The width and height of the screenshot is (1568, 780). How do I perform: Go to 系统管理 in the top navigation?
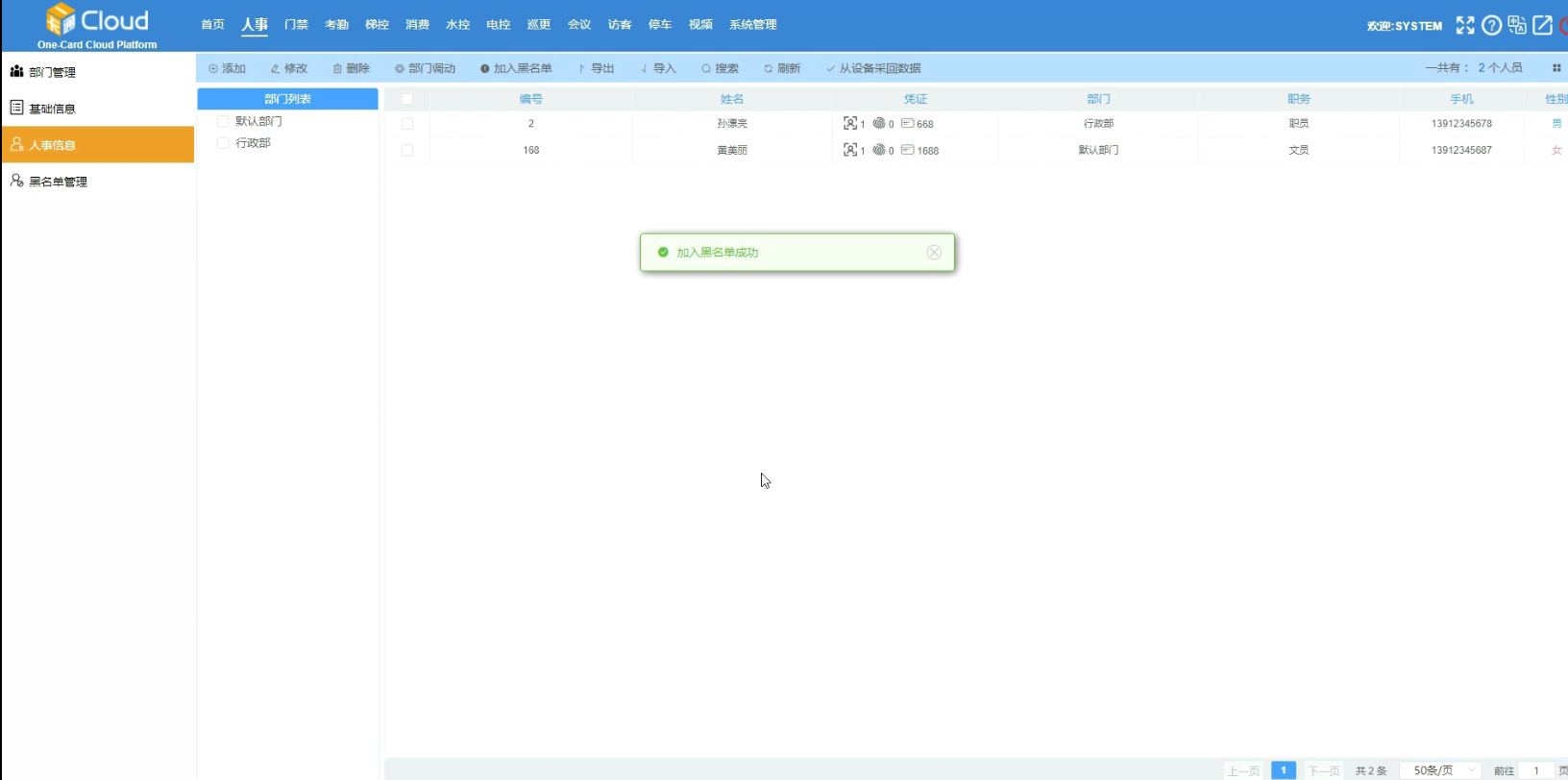coord(752,25)
